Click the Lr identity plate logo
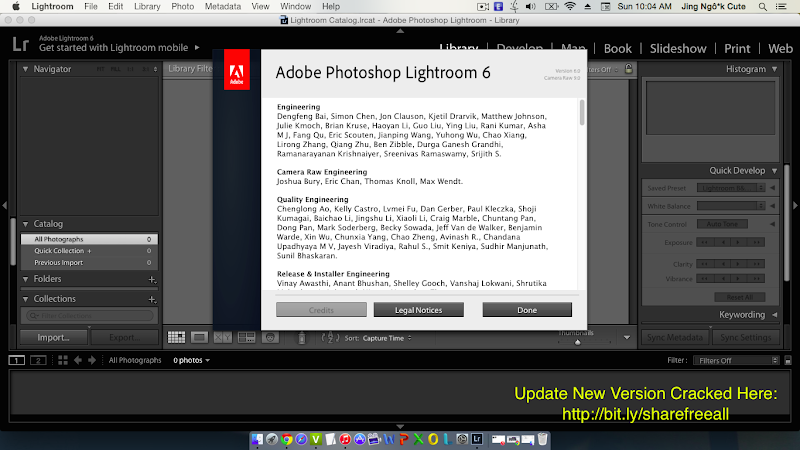800x450 pixels. pos(20,44)
